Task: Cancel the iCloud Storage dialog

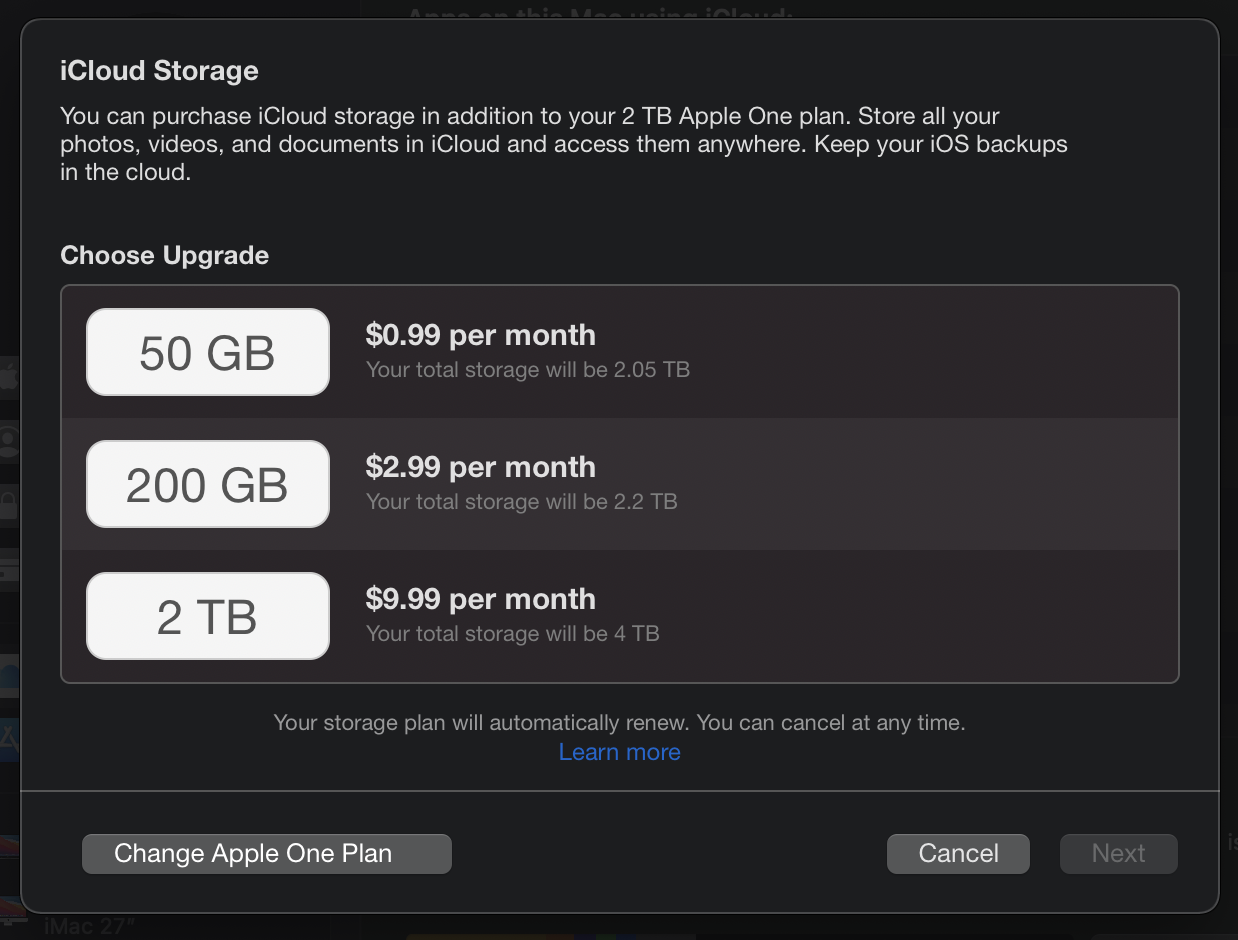Action: (958, 854)
